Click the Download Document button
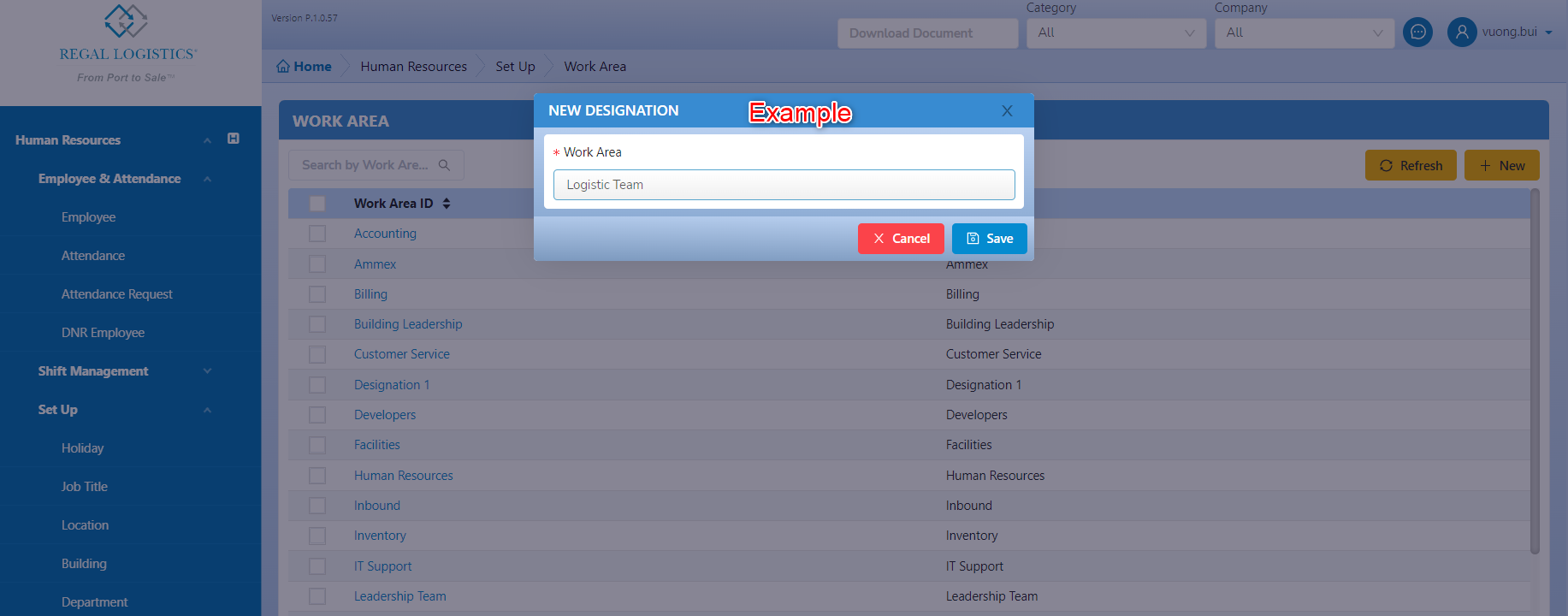Viewport: 1568px width, 616px height. tap(928, 33)
